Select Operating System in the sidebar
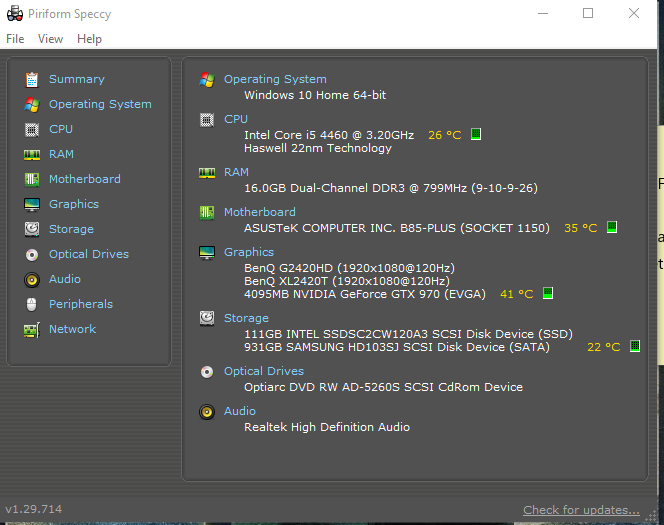664x525 pixels. click(x=100, y=104)
